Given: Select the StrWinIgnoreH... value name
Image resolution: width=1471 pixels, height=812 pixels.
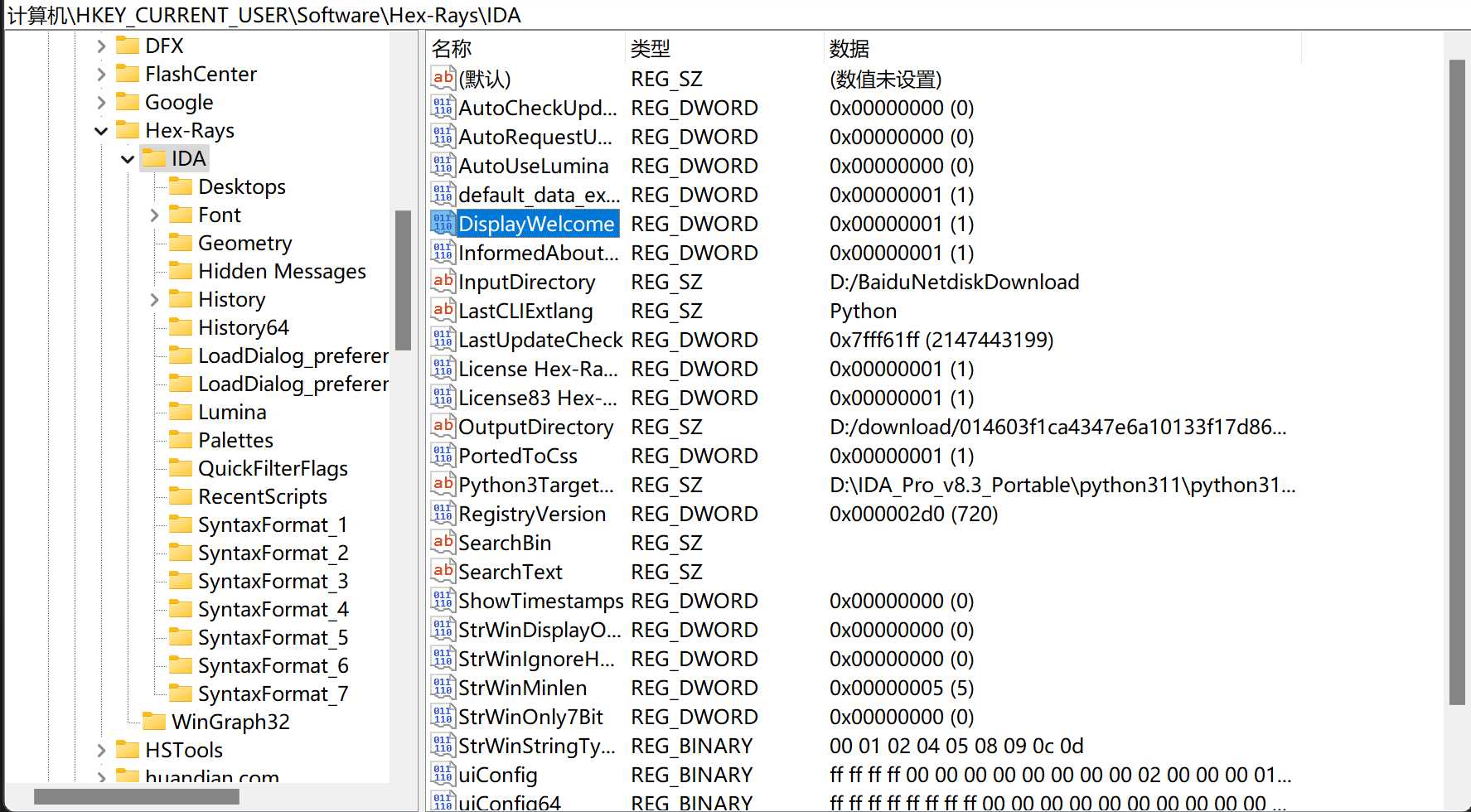Looking at the screenshot, I should [537, 659].
